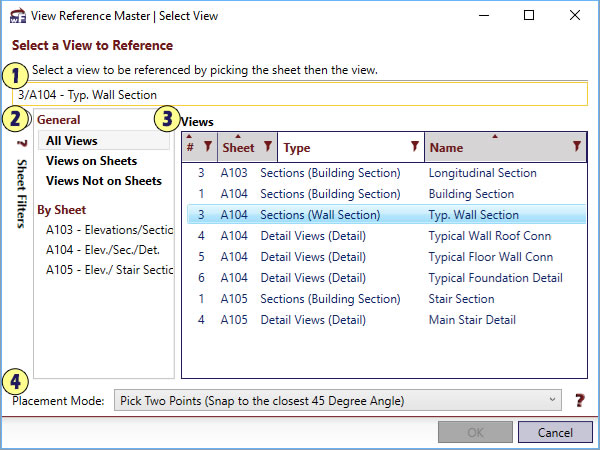Click the filter icon in # column header
Viewport: 600px width, 450px height.
(207, 147)
